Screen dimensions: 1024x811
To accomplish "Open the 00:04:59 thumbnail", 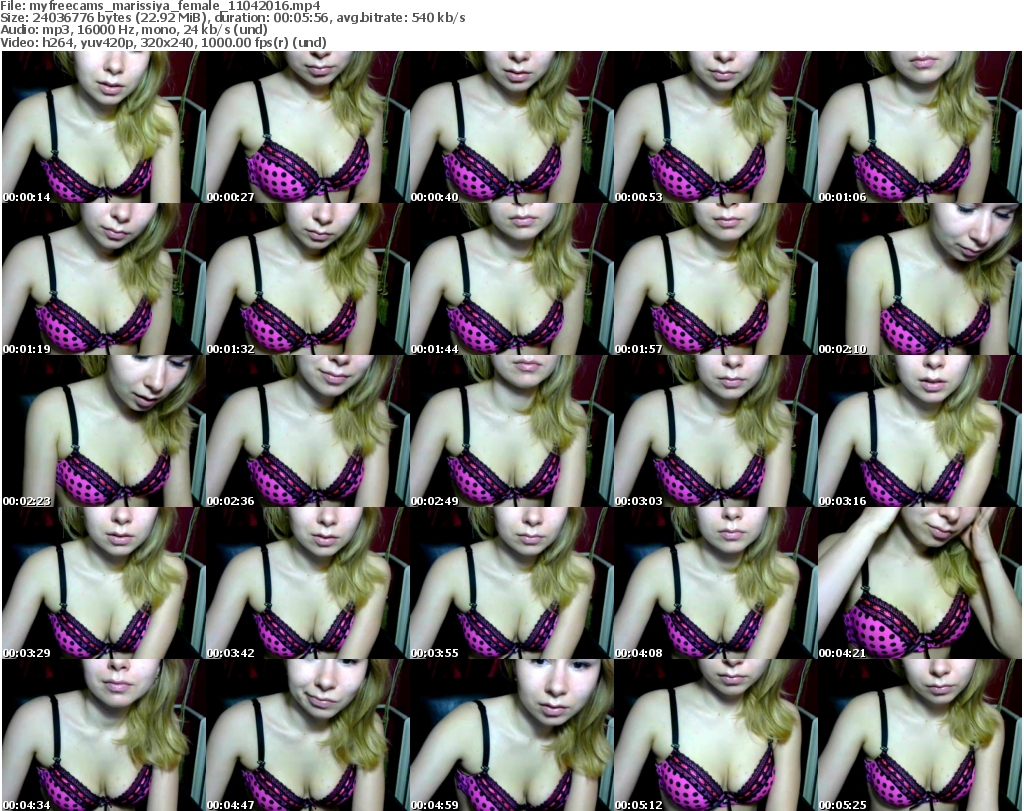I will click(x=511, y=735).
